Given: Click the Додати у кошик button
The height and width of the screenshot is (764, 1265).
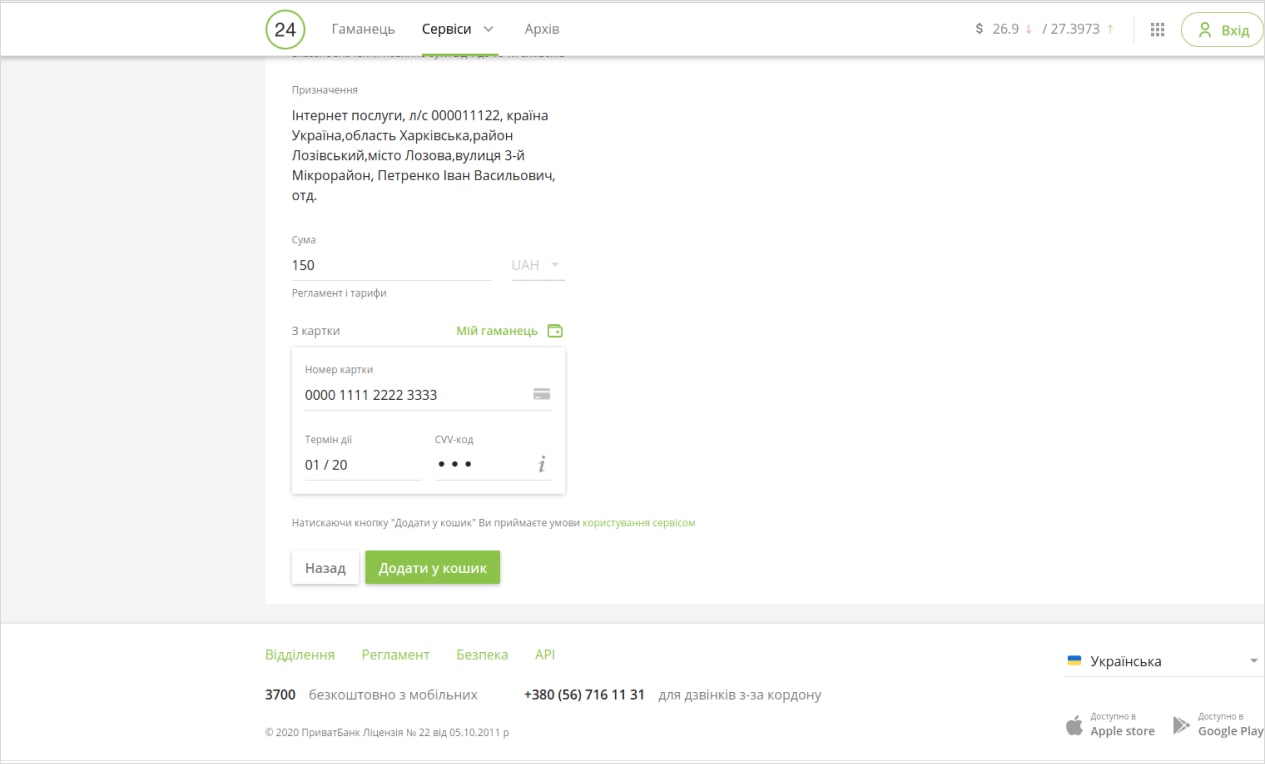Looking at the screenshot, I should [x=432, y=568].
